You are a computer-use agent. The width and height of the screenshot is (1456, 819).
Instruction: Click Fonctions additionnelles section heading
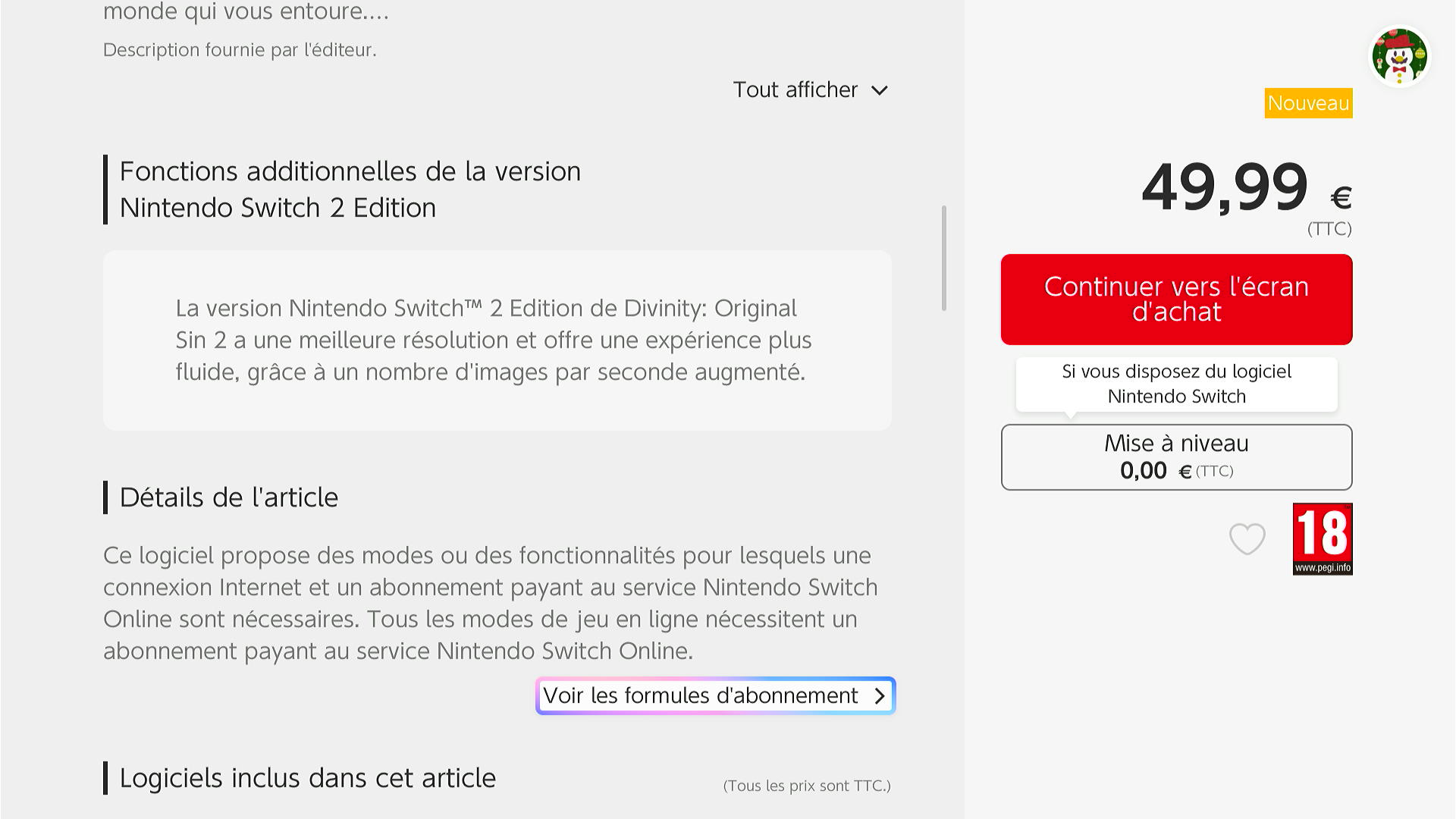point(350,190)
